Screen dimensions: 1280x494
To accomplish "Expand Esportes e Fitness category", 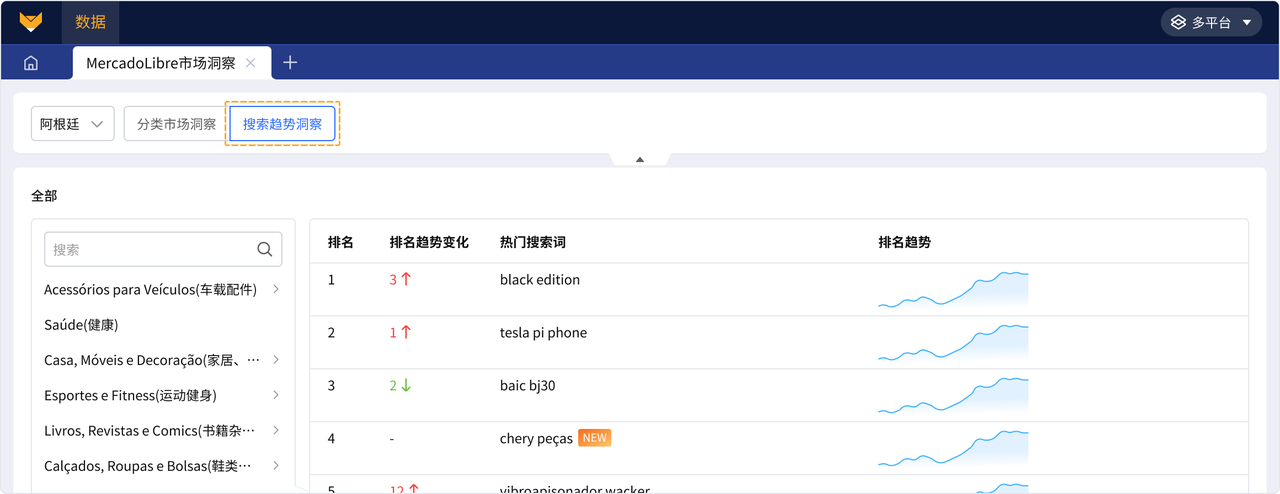I will click(276, 395).
